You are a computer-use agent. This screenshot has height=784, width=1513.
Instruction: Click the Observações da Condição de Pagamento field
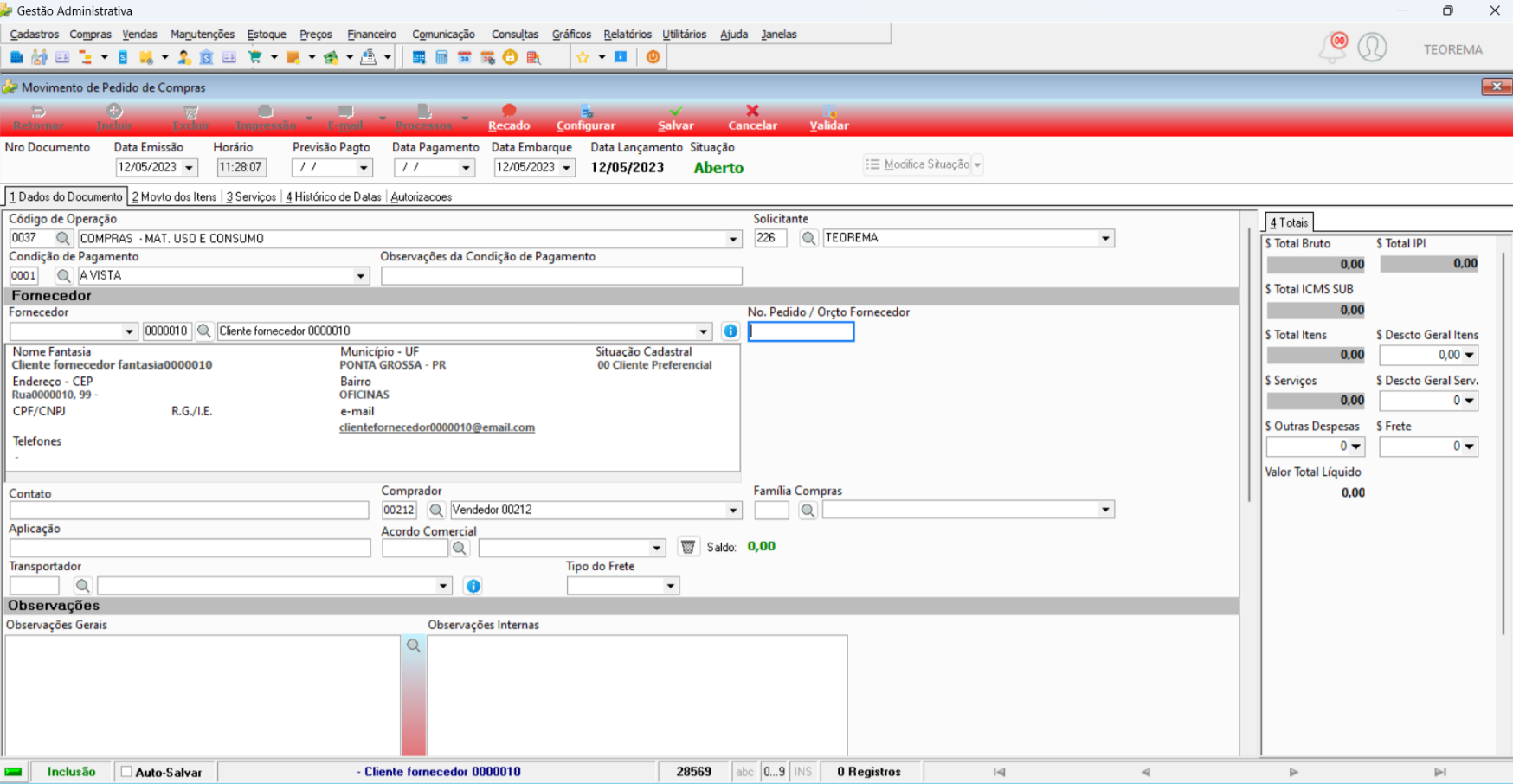pyautogui.click(x=562, y=276)
